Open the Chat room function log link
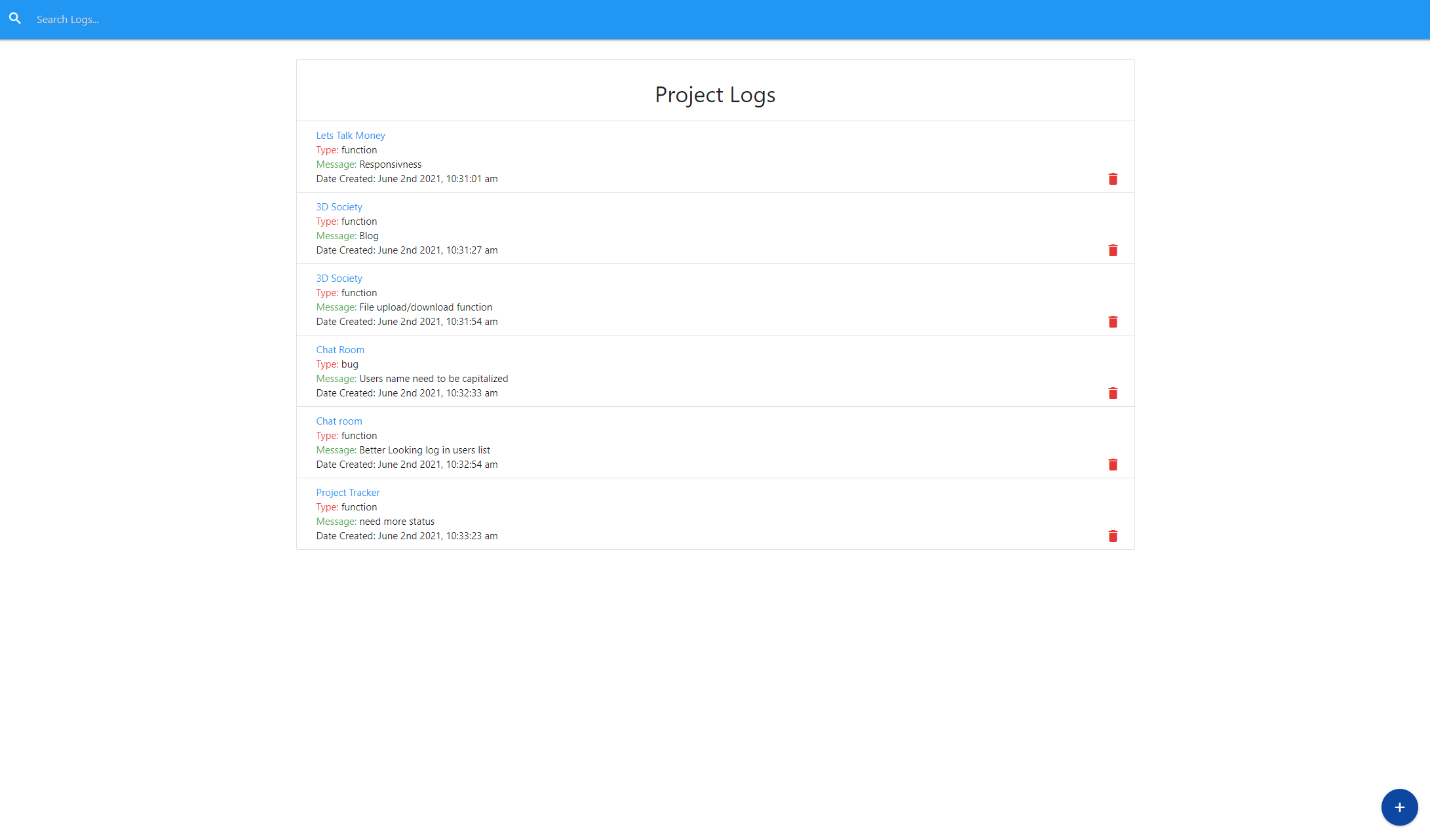 coord(339,421)
